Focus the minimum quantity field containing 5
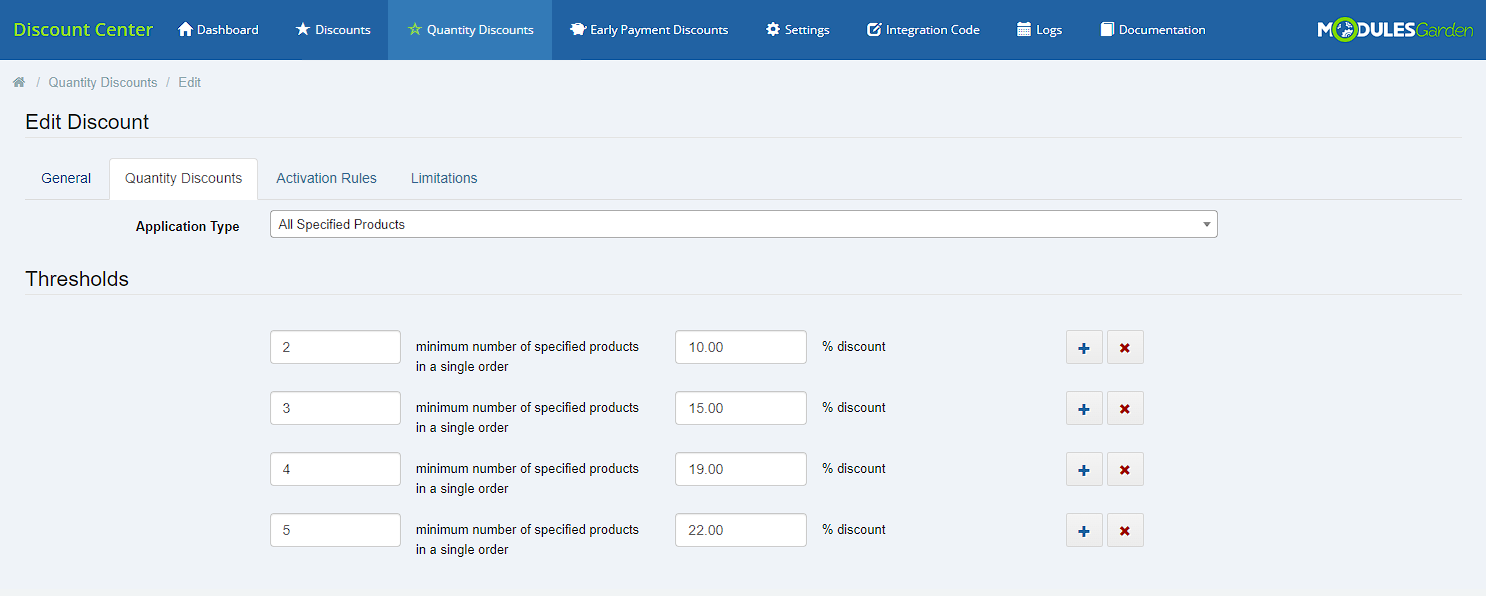The height and width of the screenshot is (596, 1486). (x=335, y=530)
